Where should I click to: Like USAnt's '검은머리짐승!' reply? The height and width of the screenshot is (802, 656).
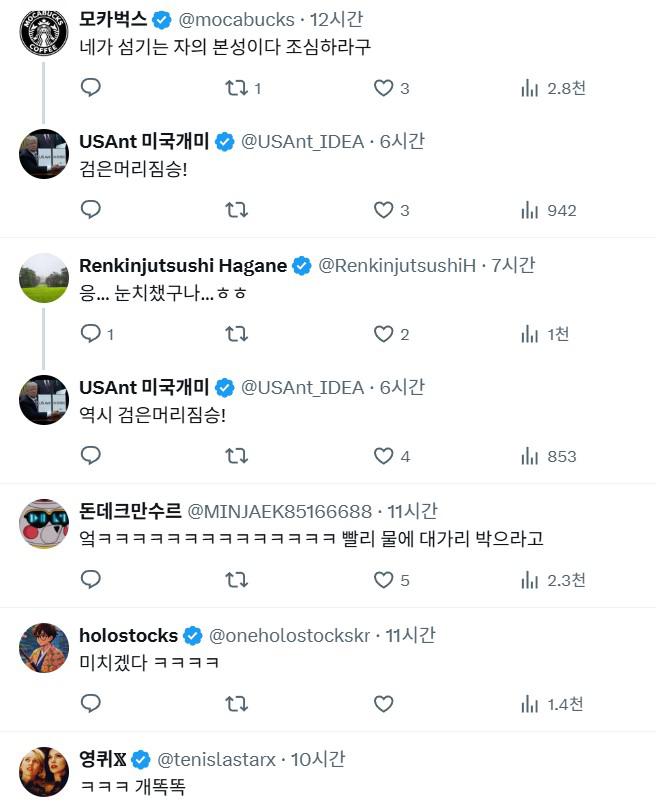click(383, 210)
